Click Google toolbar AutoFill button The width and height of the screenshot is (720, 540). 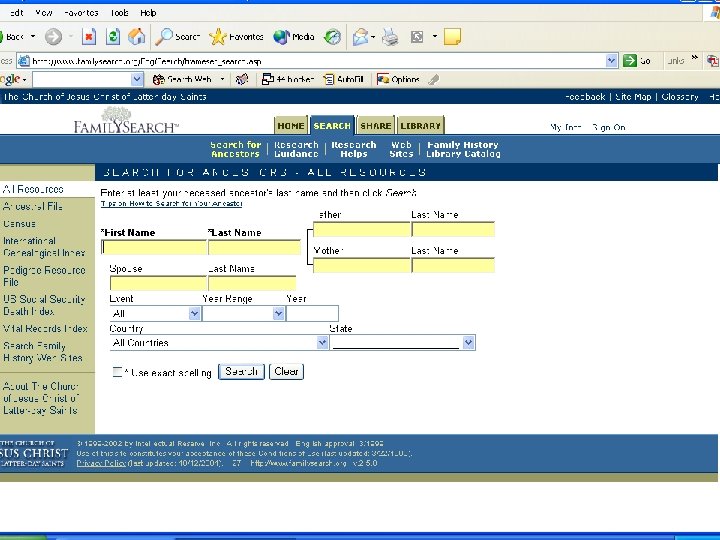(344, 79)
